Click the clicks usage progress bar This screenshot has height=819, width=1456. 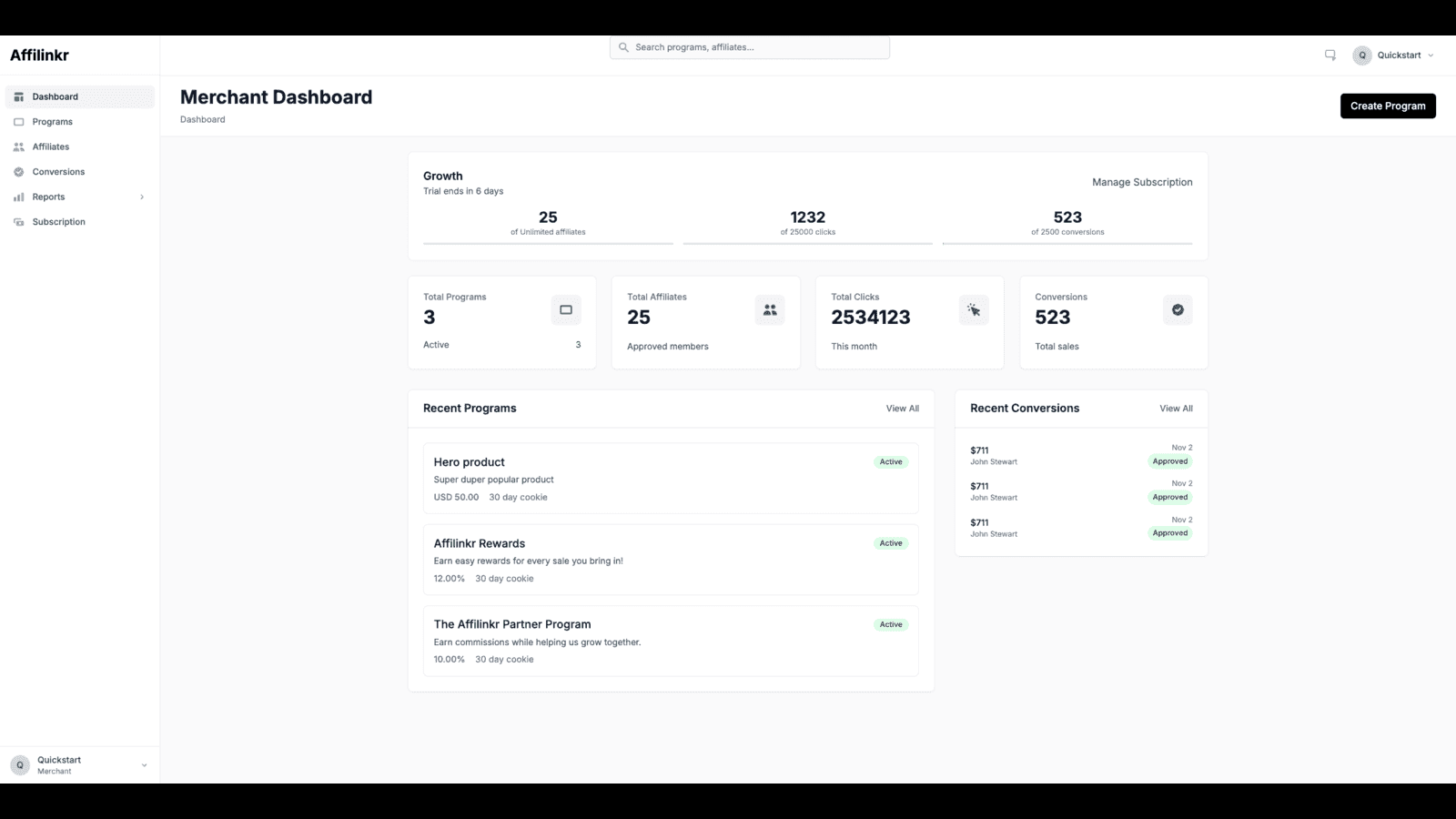tap(808, 243)
